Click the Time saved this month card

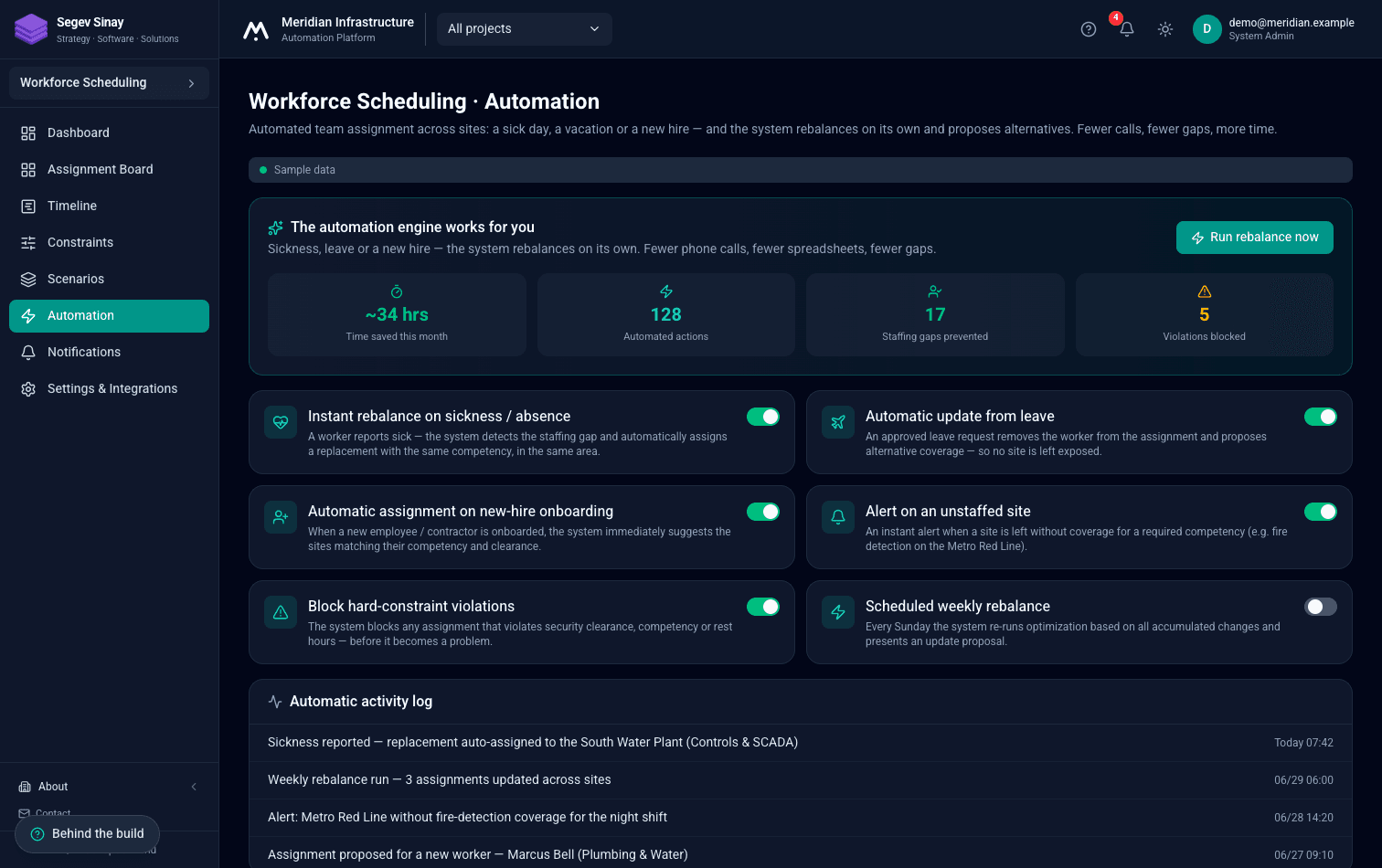point(397,314)
